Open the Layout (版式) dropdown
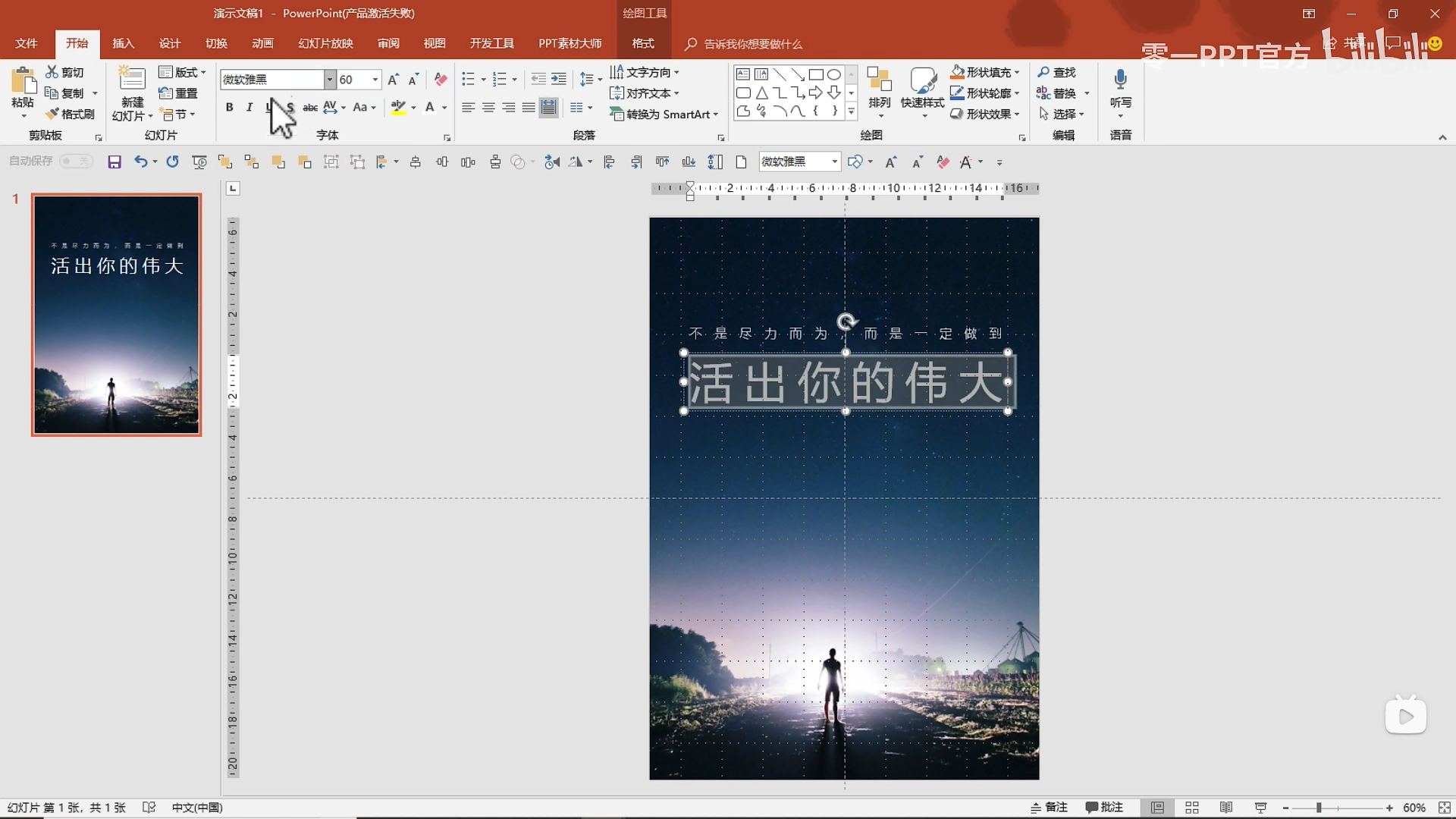 click(x=182, y=72)
